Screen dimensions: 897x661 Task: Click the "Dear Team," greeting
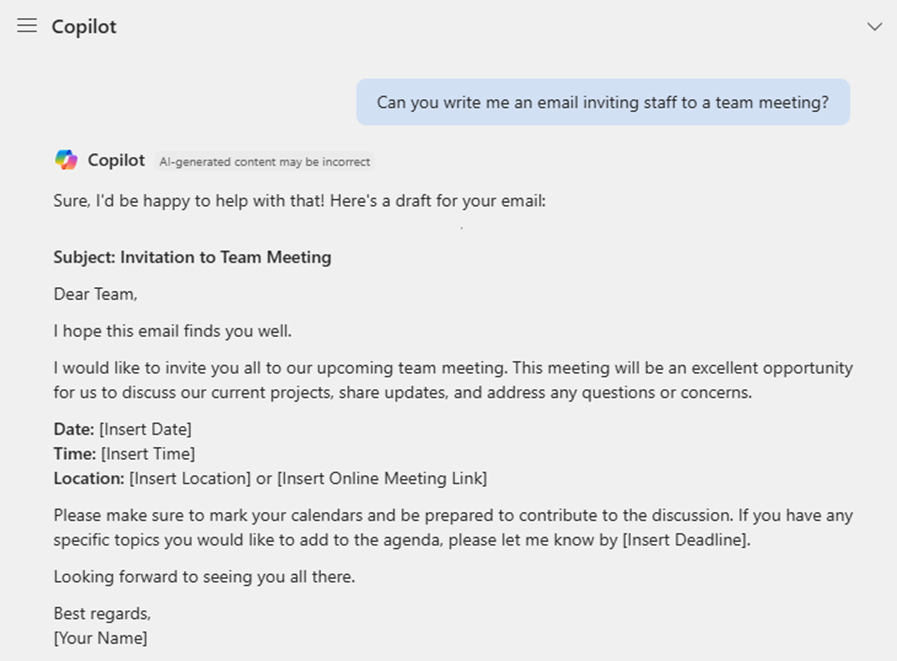pyautogui.click(x=95, y=294)
